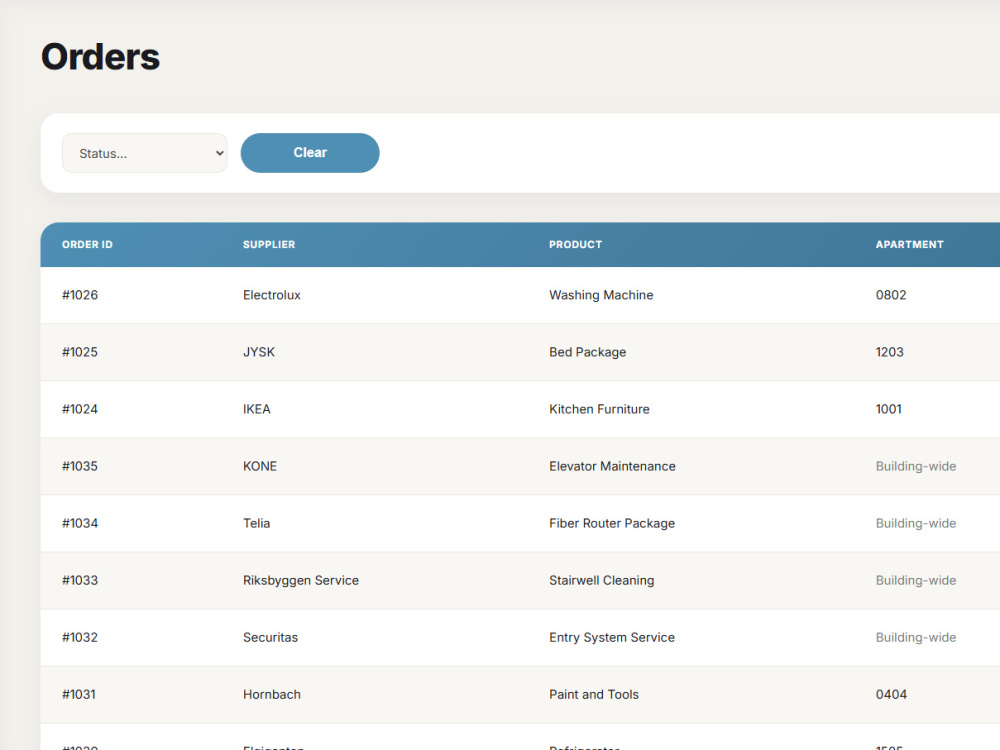1000x750 pixels.
Task: Select order #1032 cell
Action: (x=80, y=637)
